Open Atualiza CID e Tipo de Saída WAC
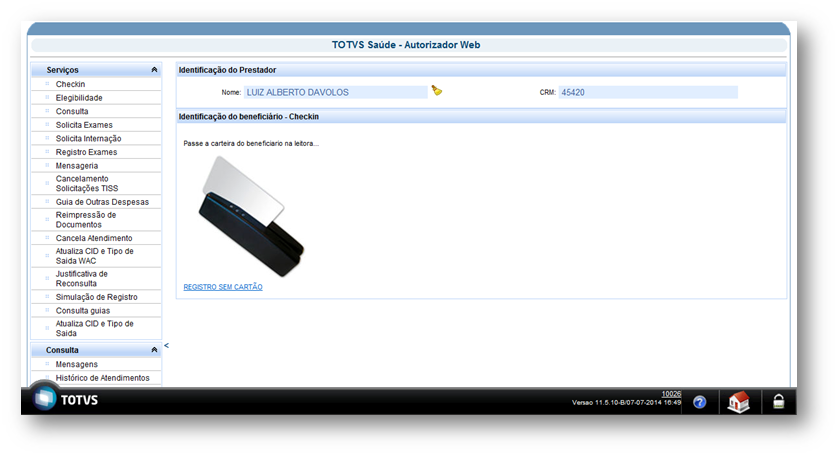This screenshot has height=457, width=839. point(94,256)
